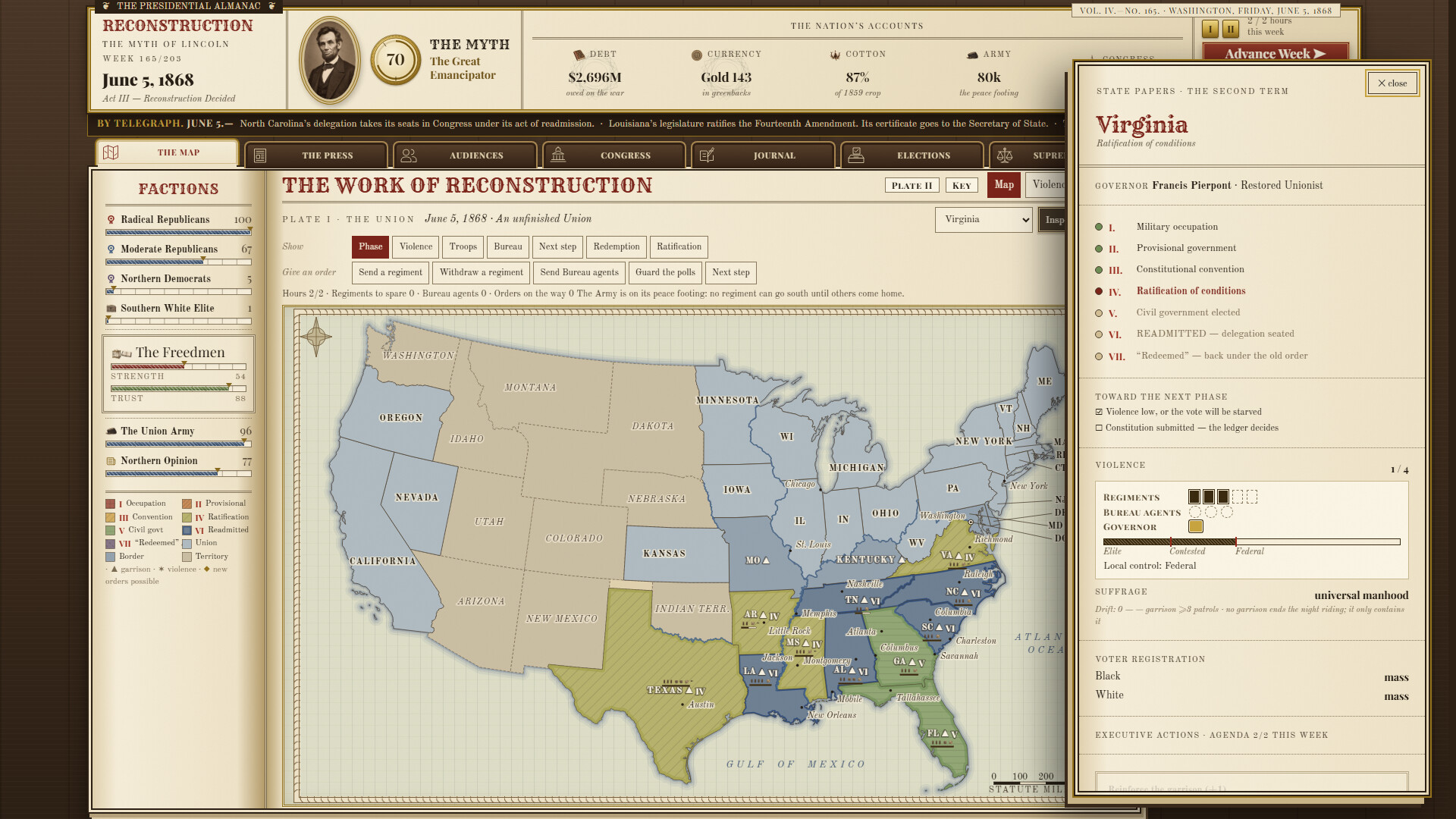Toggle 'Violence low' checkbox in Virginia panel
The width and height of the screenshot is (1456, 819).
point(1099,412)
